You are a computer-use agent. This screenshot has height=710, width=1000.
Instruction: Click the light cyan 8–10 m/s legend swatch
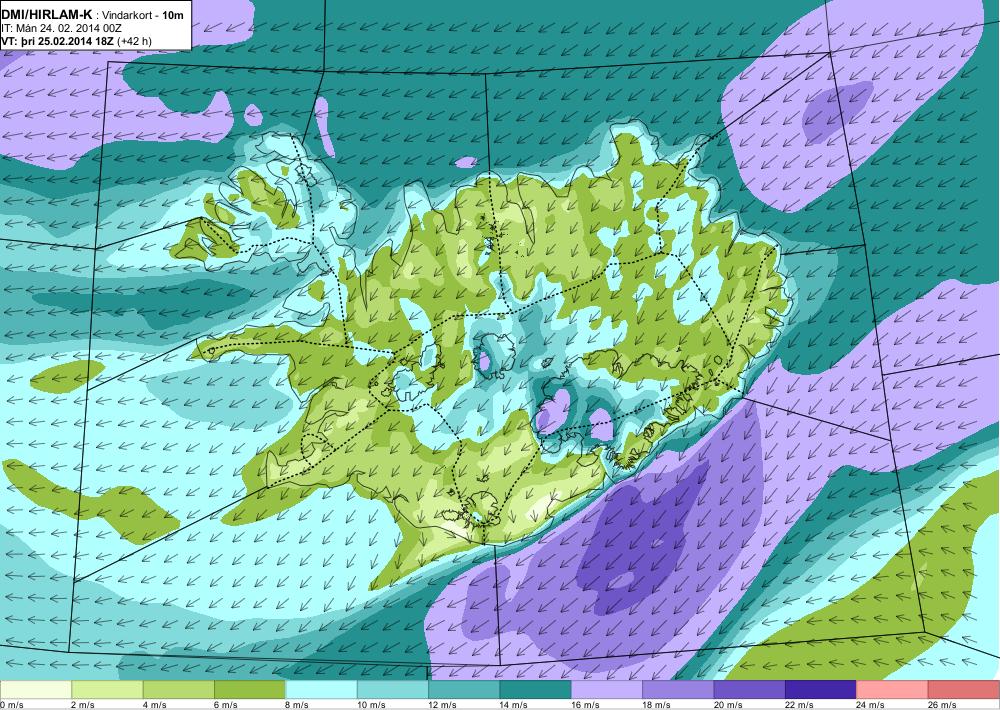(321, 690)
